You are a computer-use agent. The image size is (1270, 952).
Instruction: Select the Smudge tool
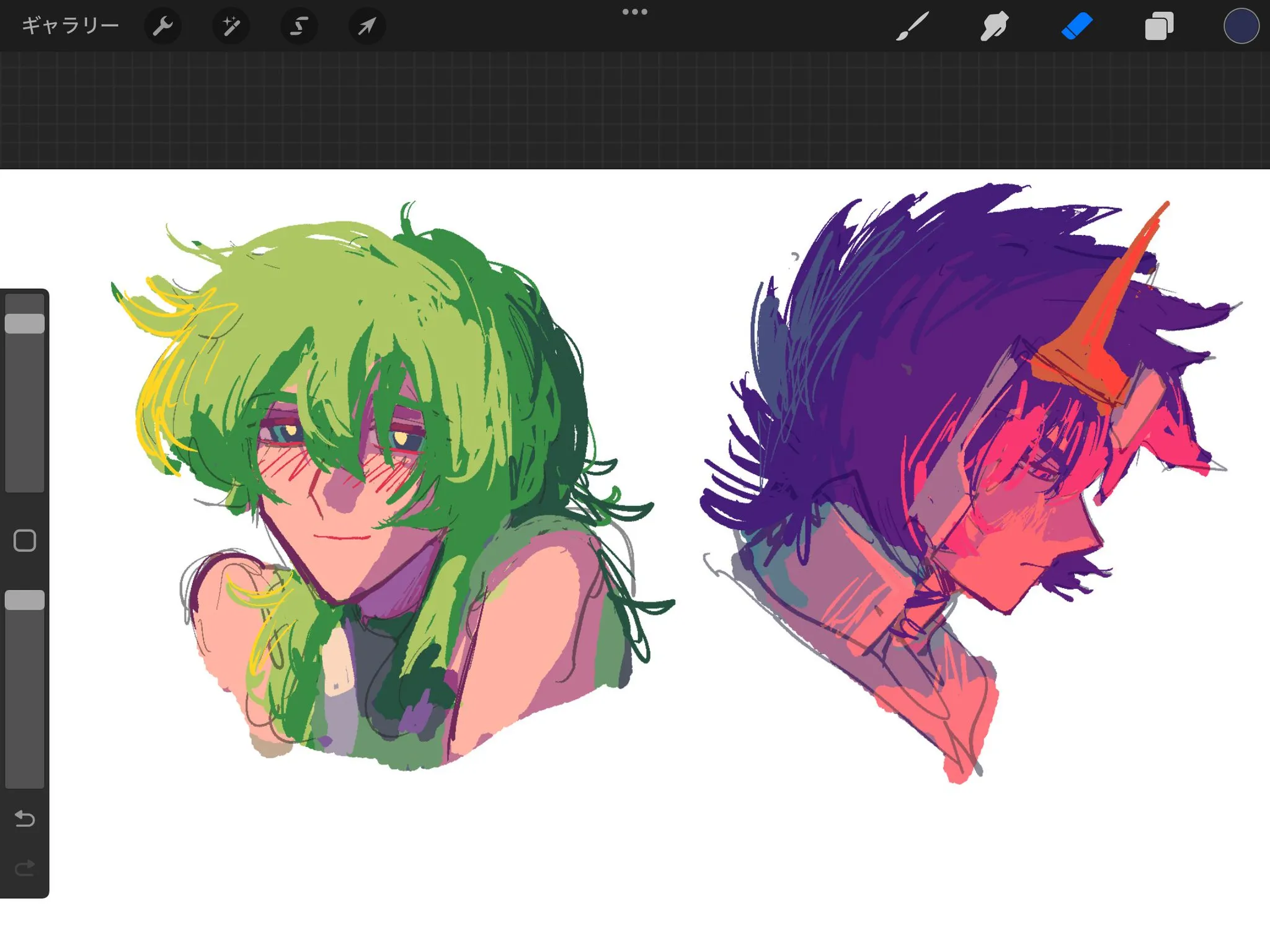(x=994, y=27)
